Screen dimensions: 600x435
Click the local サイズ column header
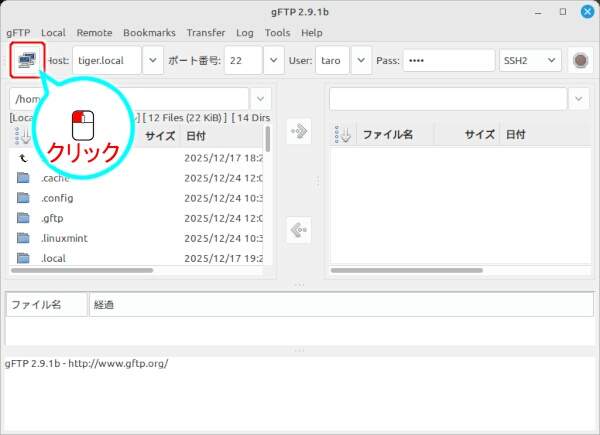pyautogui.click(x=160, y=136)
